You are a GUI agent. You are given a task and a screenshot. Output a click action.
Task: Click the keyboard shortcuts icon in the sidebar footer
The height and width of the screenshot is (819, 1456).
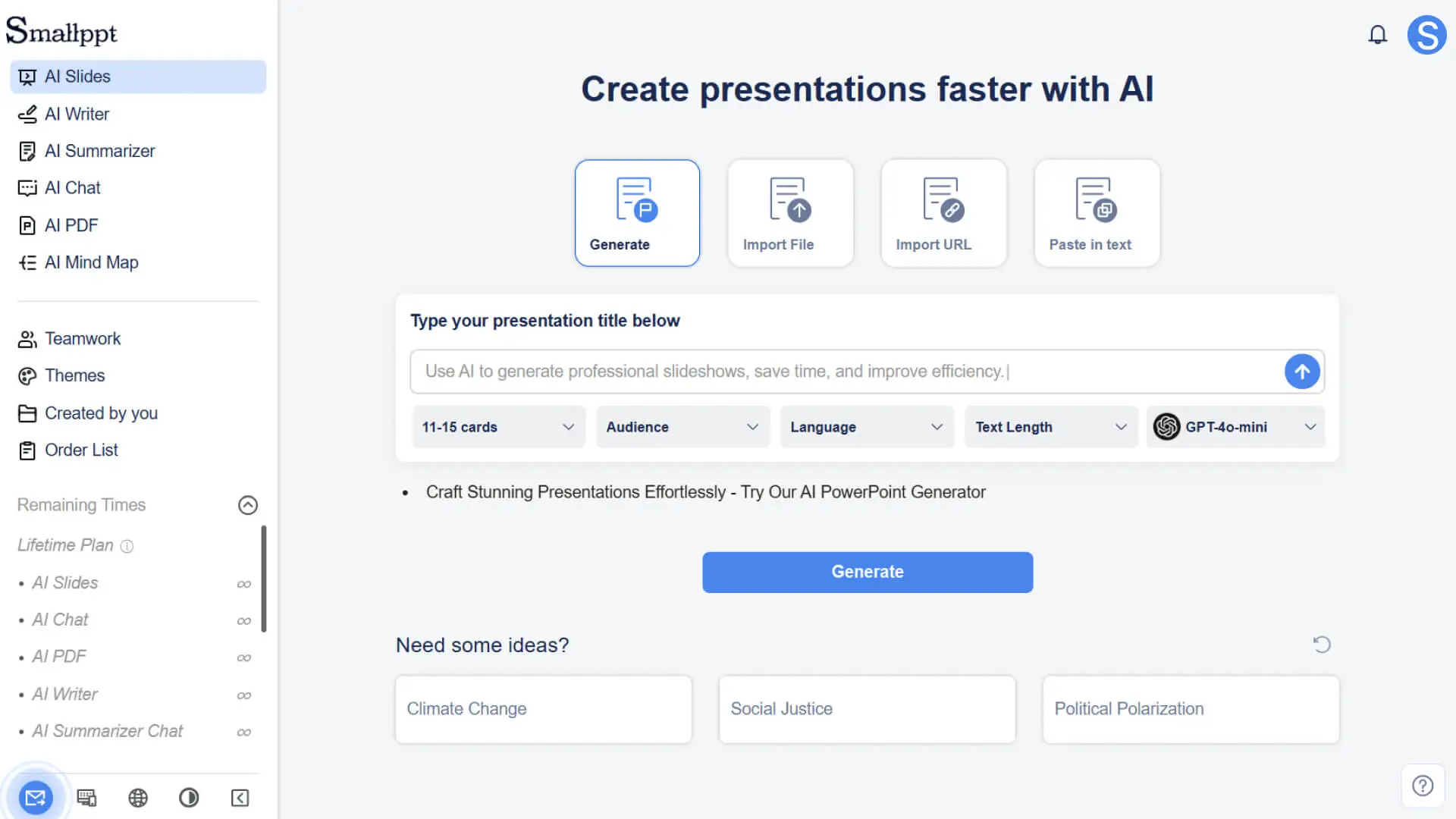tap(86, 798)
